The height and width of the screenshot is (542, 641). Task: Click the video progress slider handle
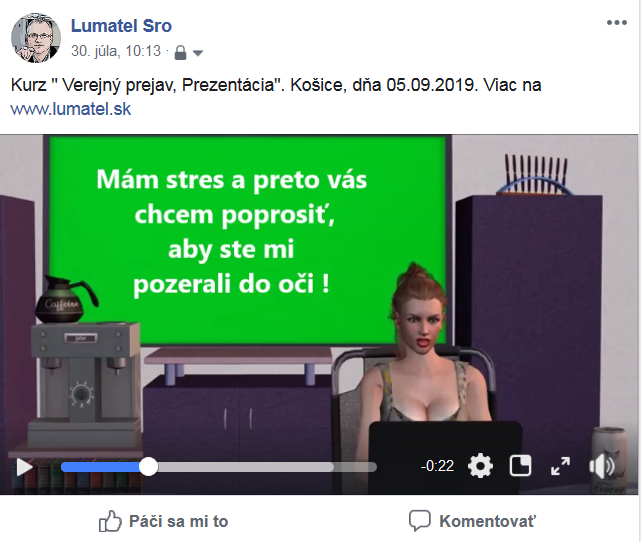tap(148, 466)
